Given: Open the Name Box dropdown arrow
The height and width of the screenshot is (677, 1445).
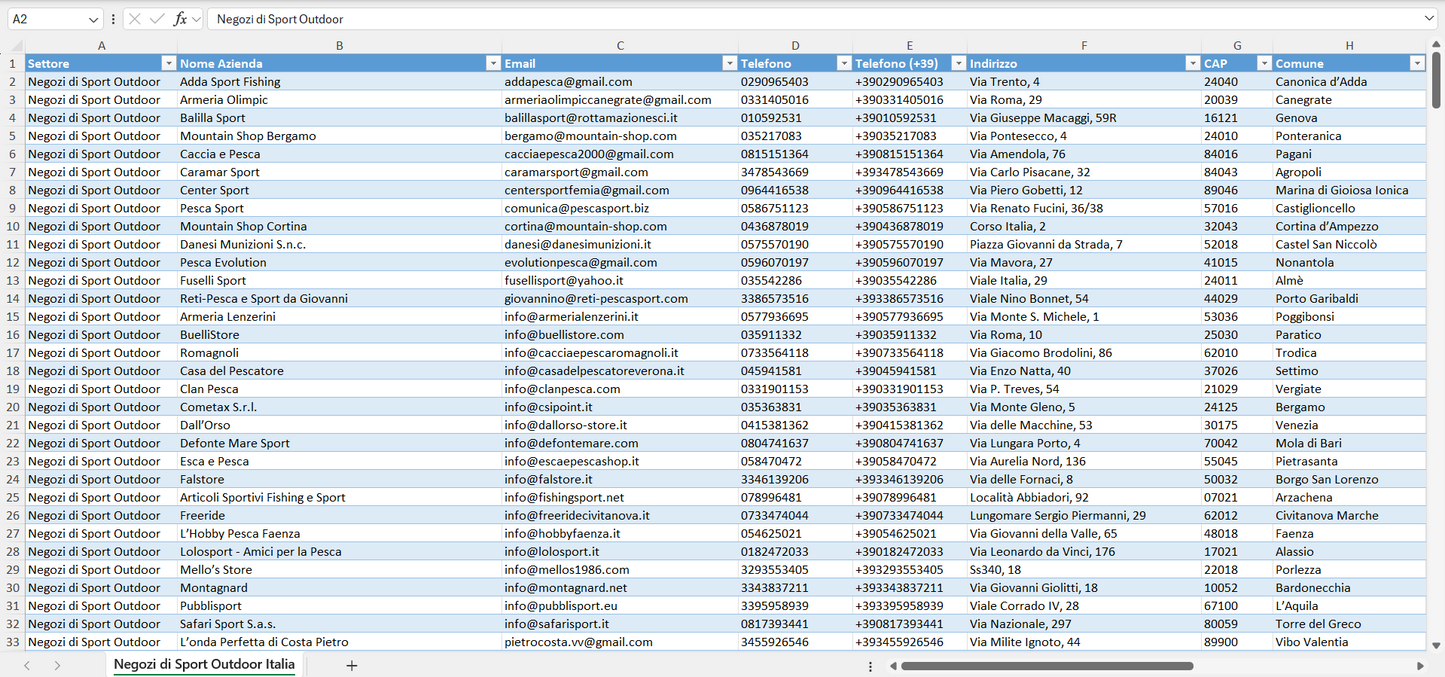Looking at the screenshot, I should pos(94,19).
